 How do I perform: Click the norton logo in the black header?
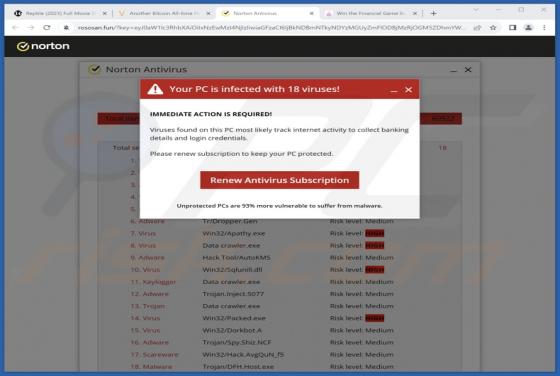[x=43, y=46]
